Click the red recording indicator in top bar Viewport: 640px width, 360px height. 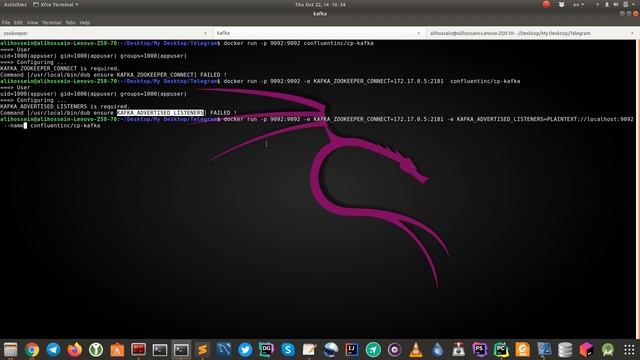pyautogui.click(x=546, y=4)
